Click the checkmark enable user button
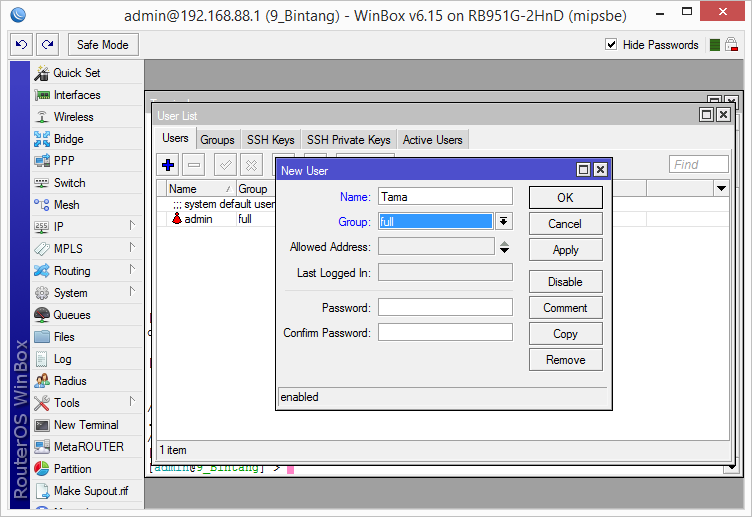Image resolution: width=752 pixels, height=517 pixels. (x=225, y=165)
